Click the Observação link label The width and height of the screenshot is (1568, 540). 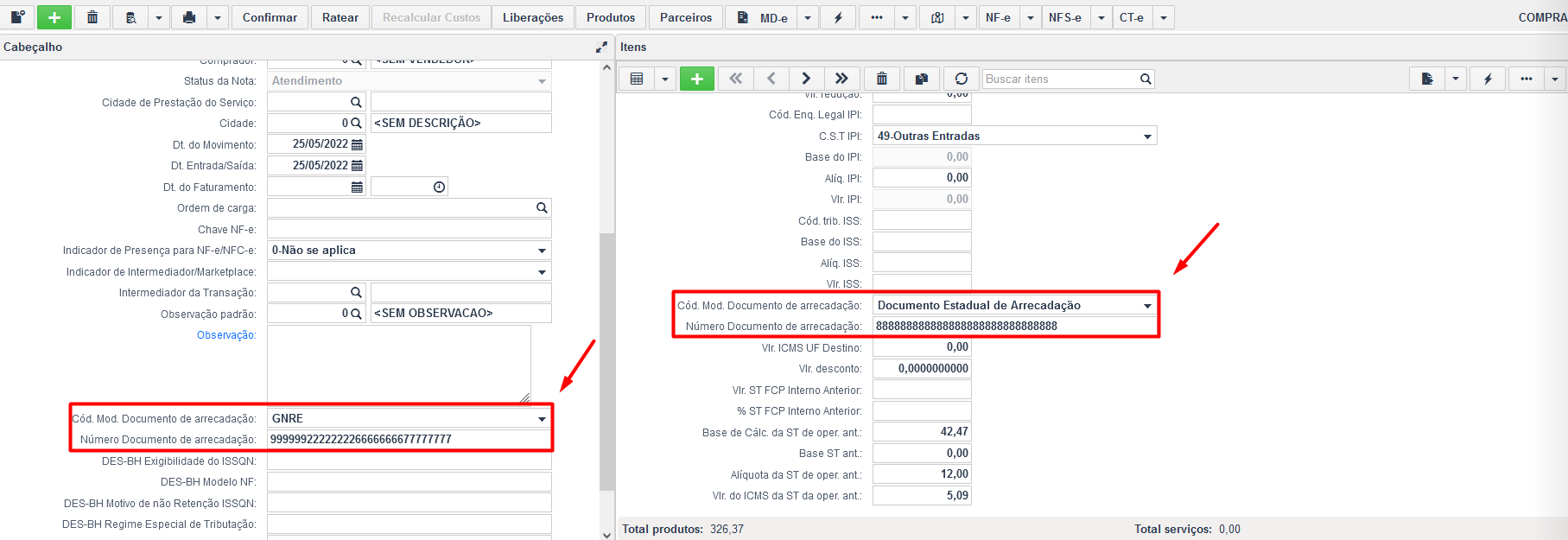pyautogui.click(x=225, y=335)
